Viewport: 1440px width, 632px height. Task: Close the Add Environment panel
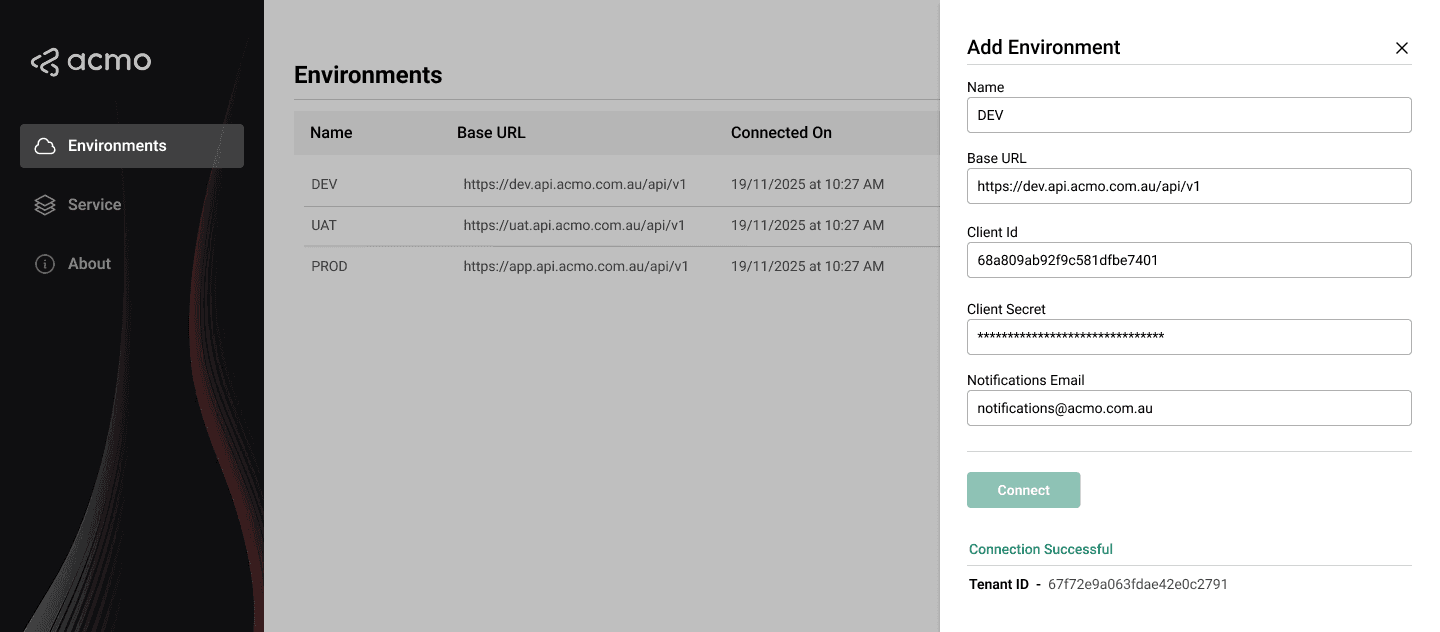(1401, 47)
